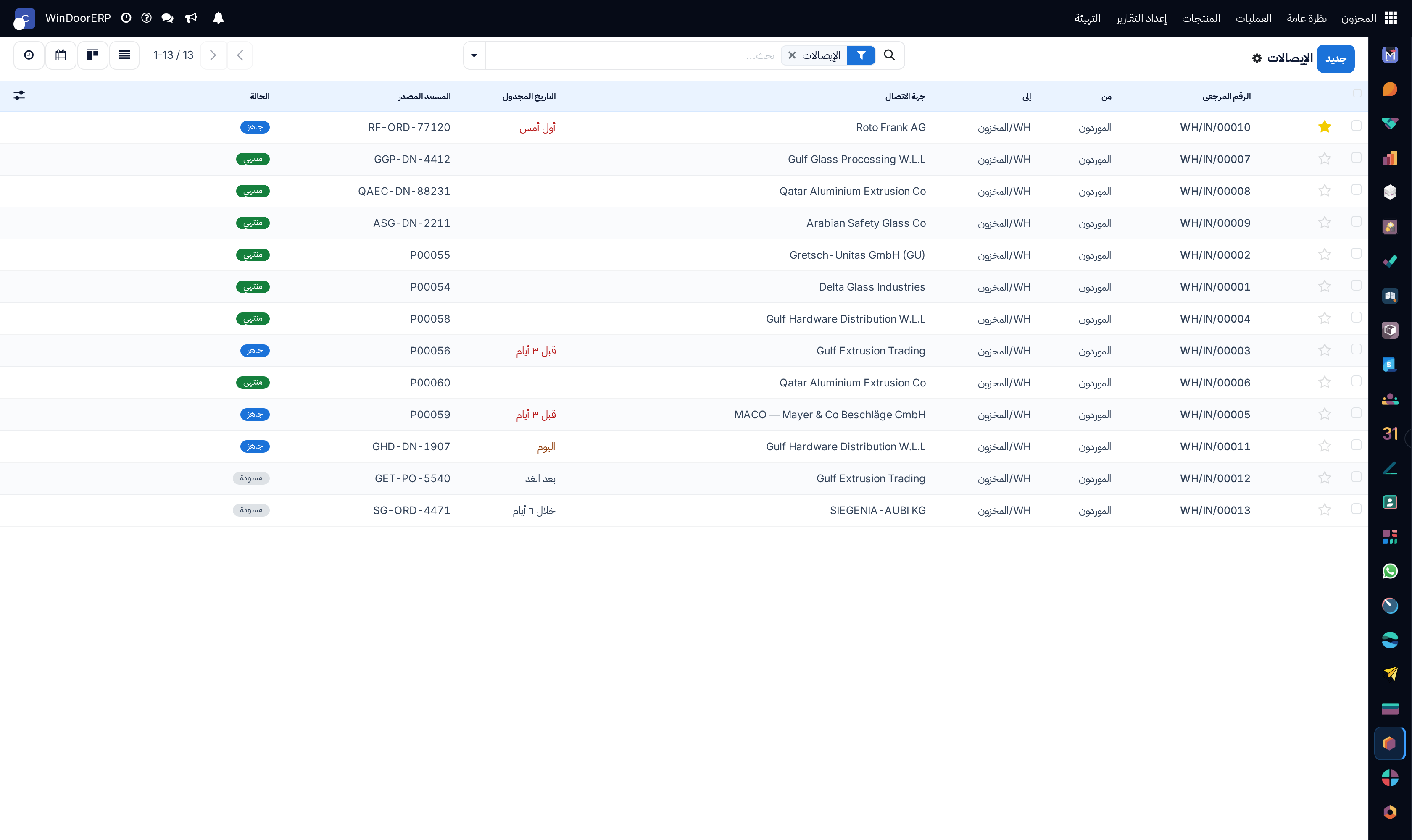The width and height of the screenshot is (1412, 840).
Task: Click the المخزون app title
Action: point(1358,18)
